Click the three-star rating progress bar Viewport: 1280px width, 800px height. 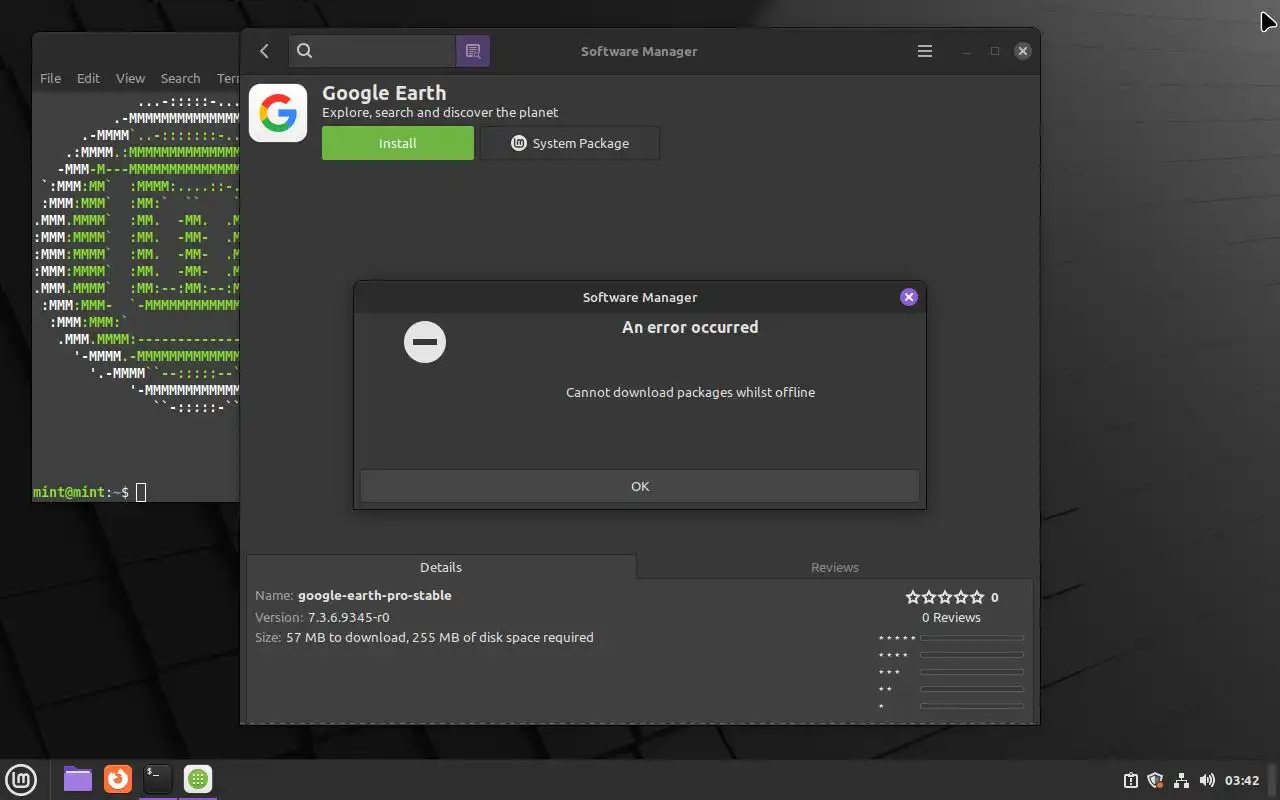tap(972, 672)
